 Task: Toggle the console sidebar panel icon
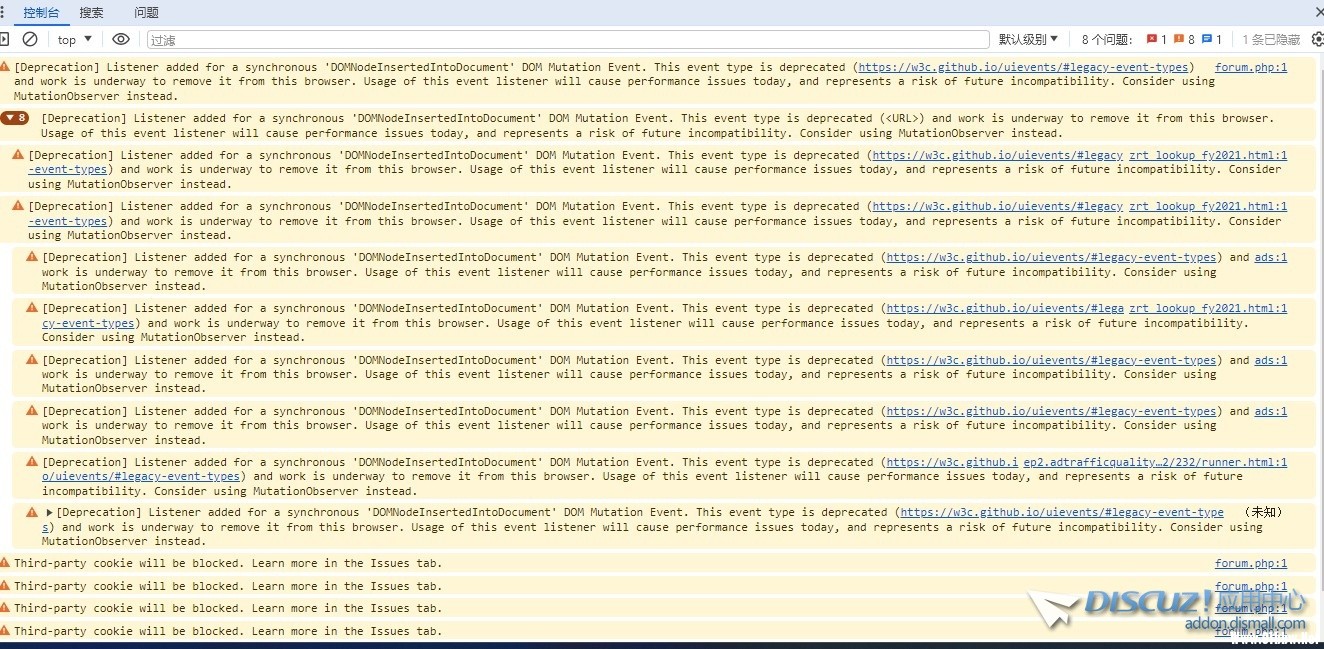point(4,39)
